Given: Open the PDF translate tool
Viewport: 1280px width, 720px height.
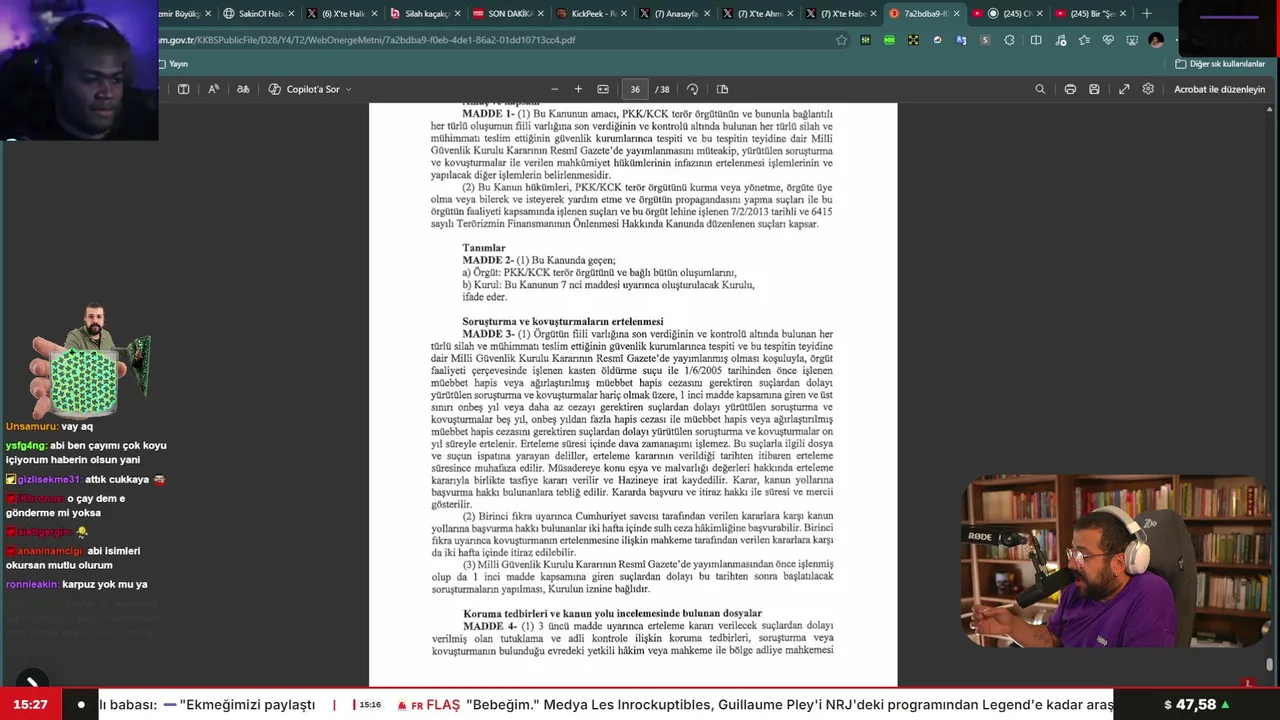Looking at the screenshot, I should pos(243,89).
